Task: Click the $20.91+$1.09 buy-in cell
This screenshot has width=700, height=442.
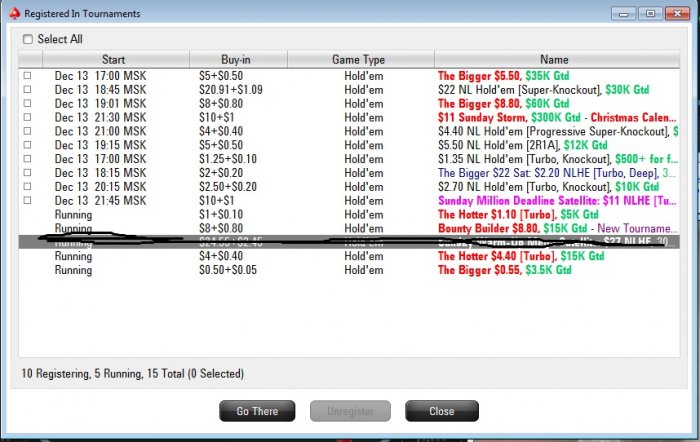Action: click(x=231, y=90)
